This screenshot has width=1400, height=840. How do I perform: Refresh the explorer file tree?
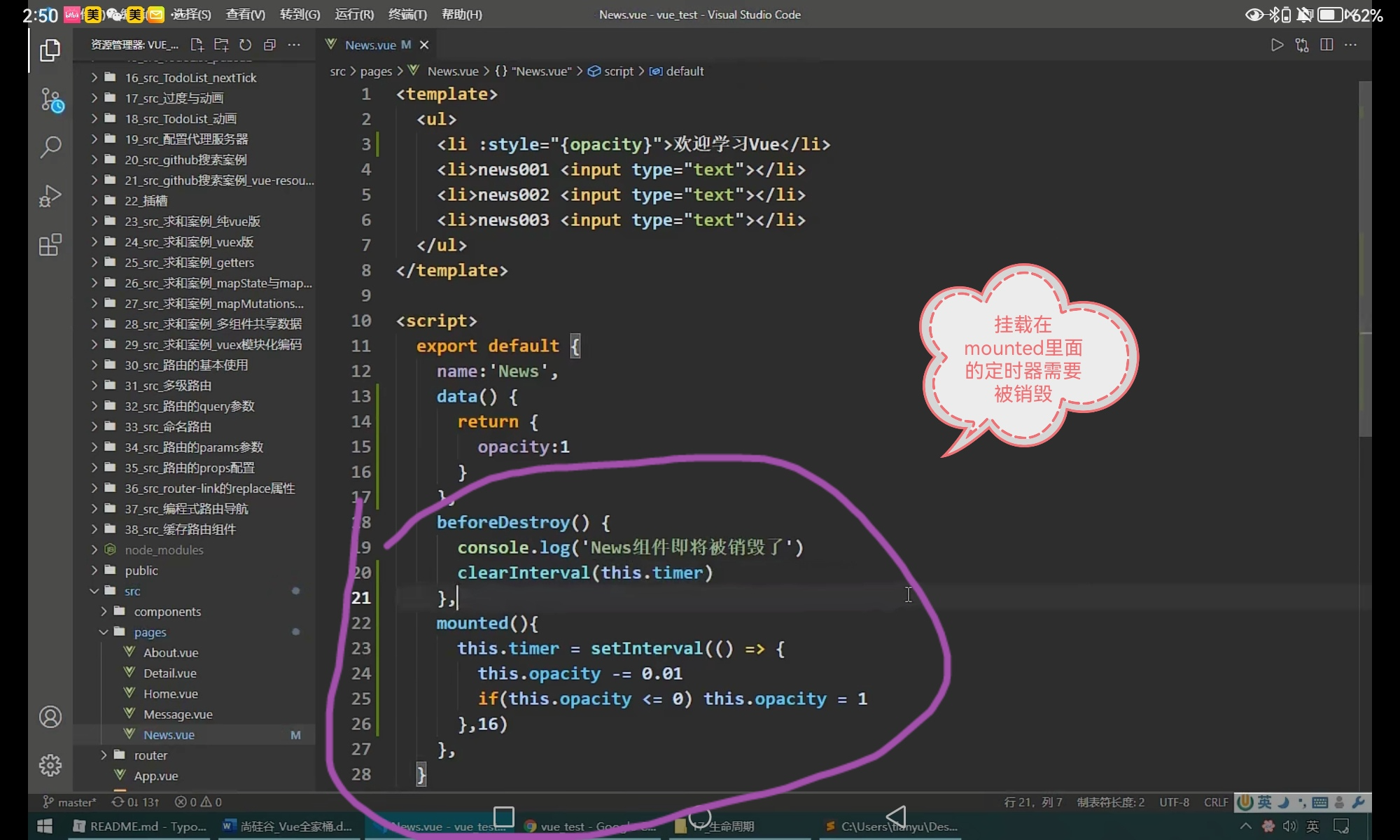click(x=245, y=45)
